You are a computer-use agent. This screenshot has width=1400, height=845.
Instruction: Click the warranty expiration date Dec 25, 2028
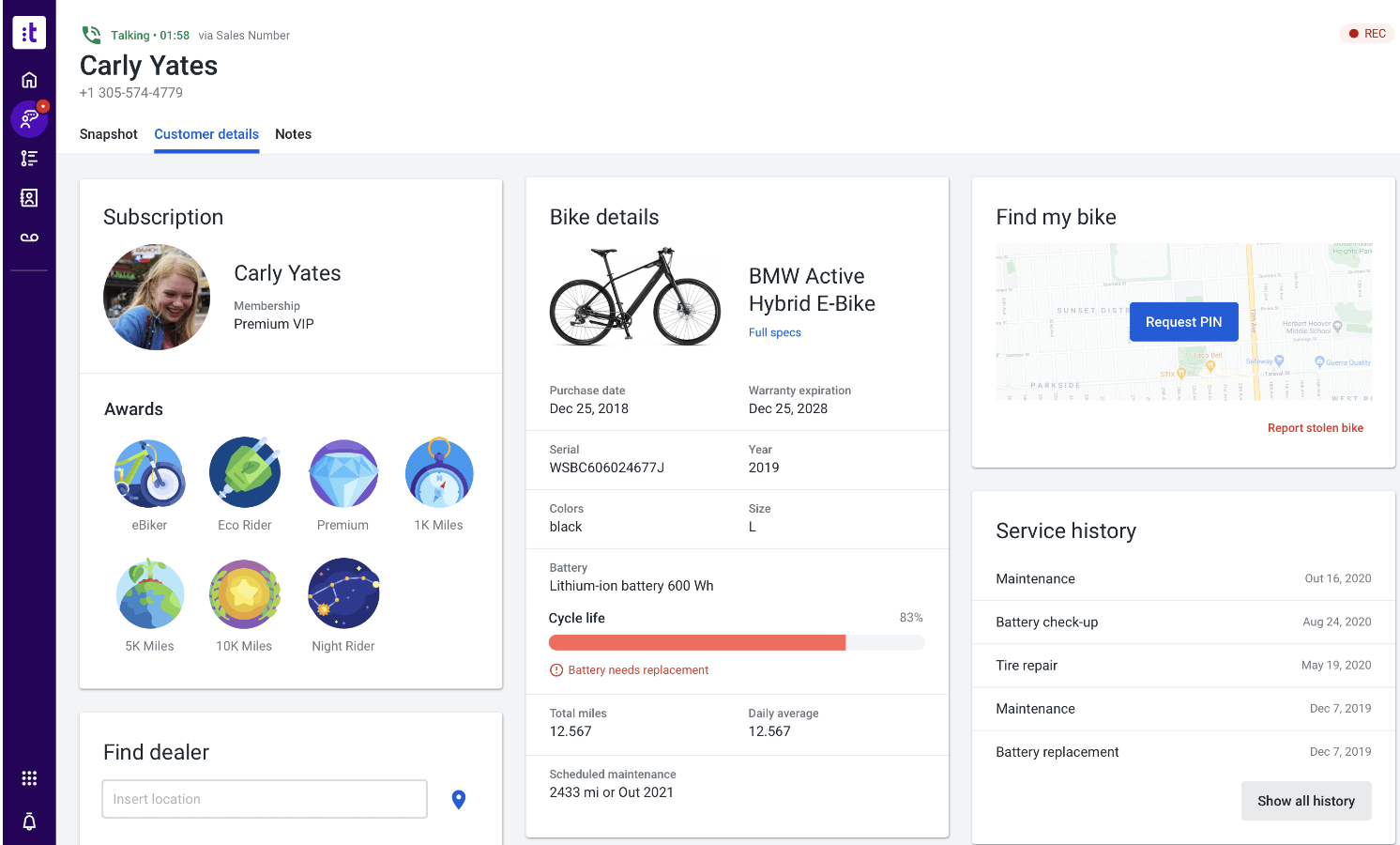click(x=788, y=408)
